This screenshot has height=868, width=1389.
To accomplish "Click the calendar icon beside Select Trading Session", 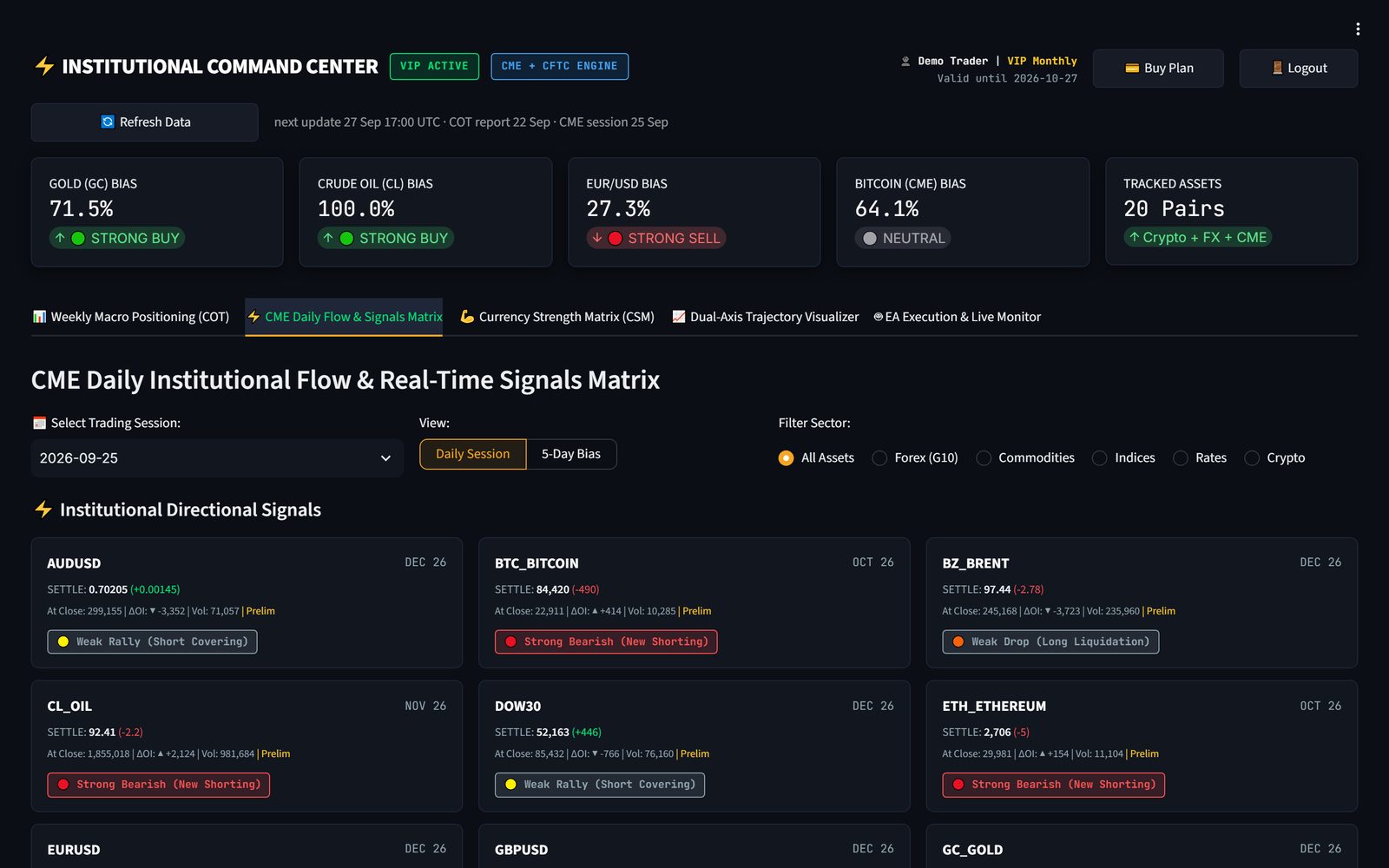I will coord(39,423).
